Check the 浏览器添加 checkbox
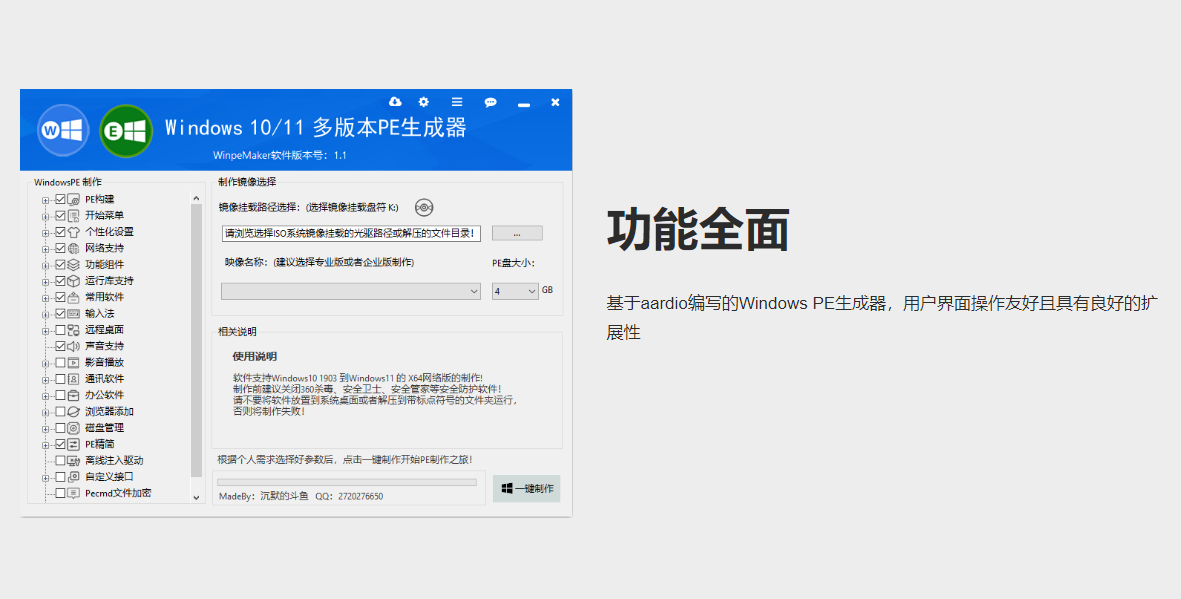This screenshot has height=599, width=1181. [60, 412]
